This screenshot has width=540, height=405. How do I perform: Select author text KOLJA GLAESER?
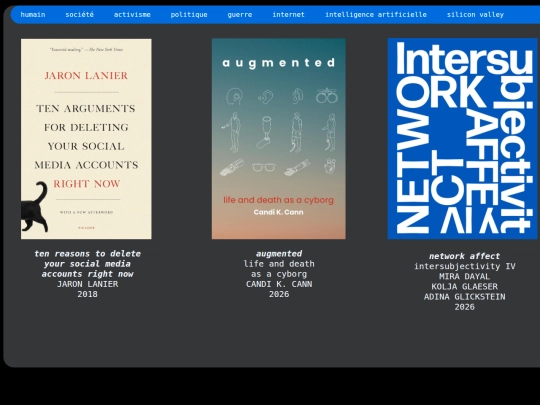tap(464, 287)
